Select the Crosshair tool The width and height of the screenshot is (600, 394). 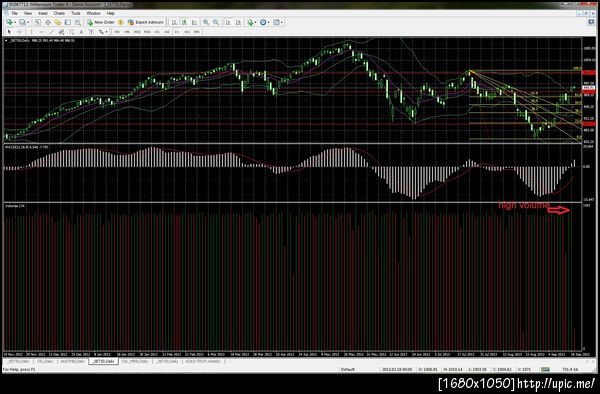point(20,32)
